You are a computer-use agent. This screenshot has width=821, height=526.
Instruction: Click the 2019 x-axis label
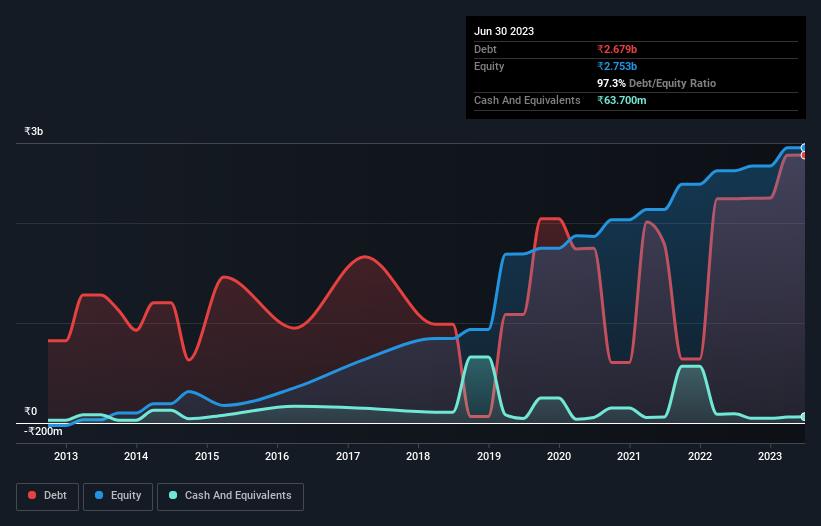(489, 456)
